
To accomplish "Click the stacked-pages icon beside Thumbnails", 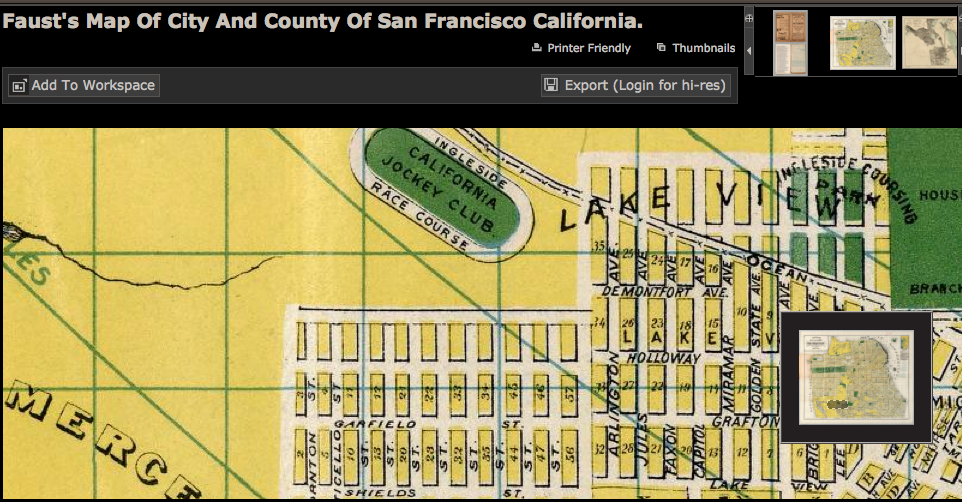I will point(661,48).
